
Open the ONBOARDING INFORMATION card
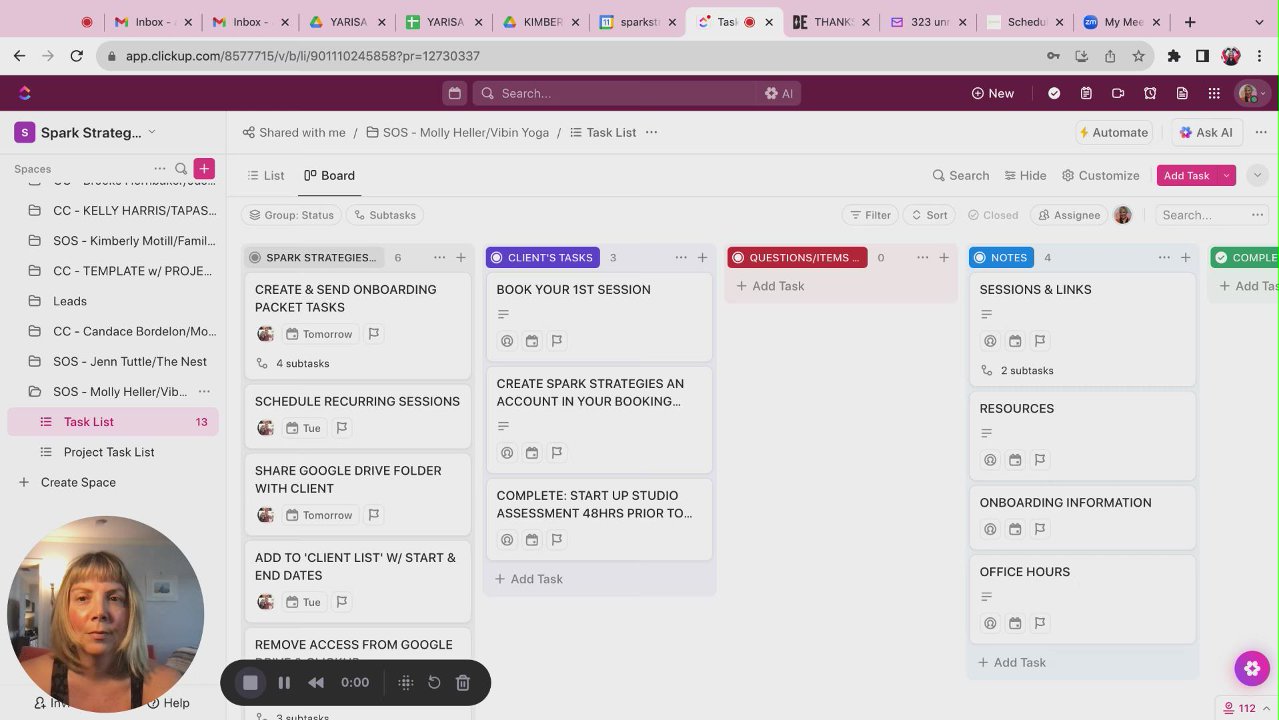pyautogui.click(x=1082, y=517)
